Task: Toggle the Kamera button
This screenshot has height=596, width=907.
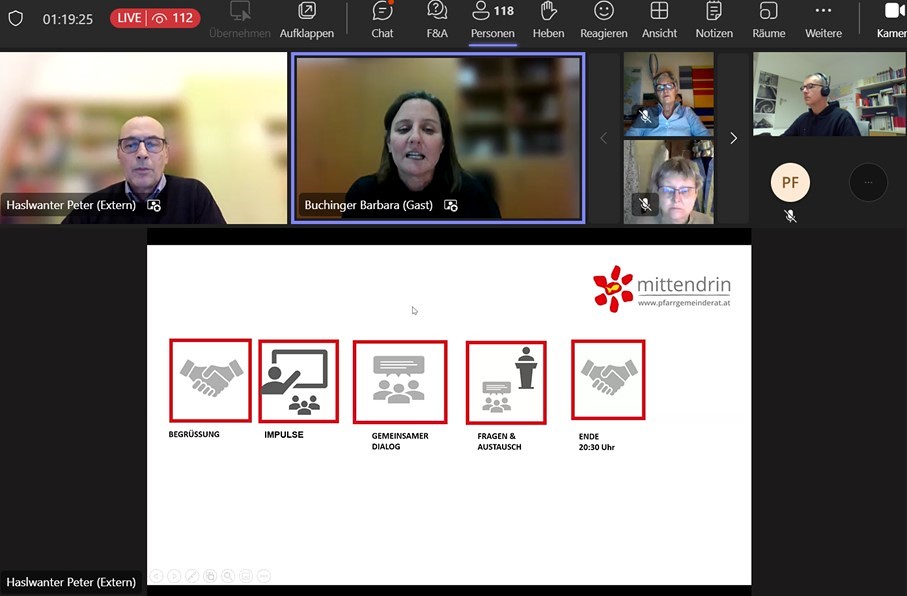Action: [892, 20]
